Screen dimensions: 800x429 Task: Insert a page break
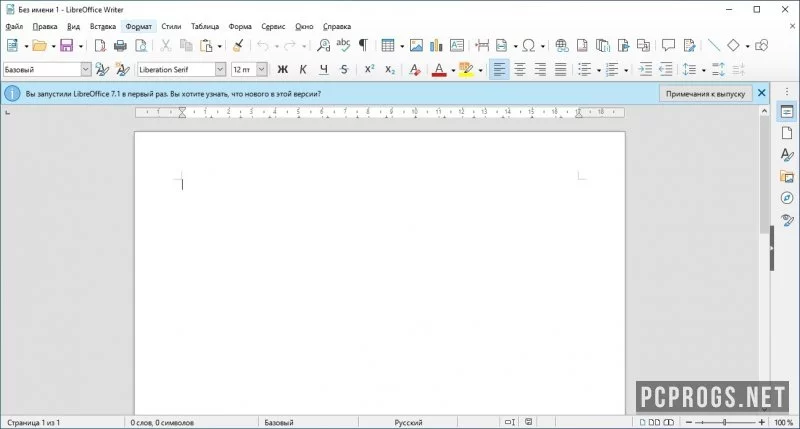[482, 45]
